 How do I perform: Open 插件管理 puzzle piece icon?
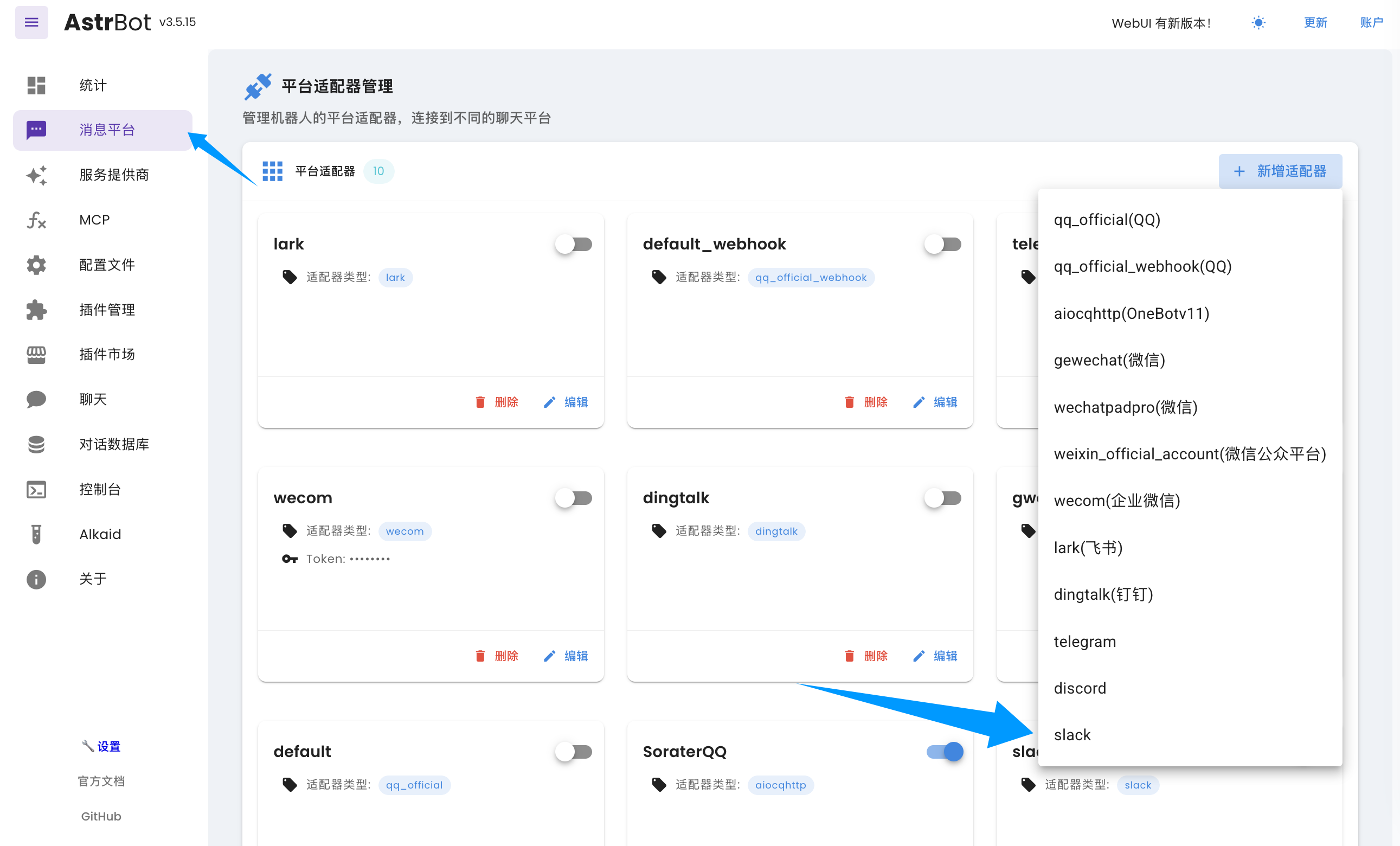click(x=36, y=310)
